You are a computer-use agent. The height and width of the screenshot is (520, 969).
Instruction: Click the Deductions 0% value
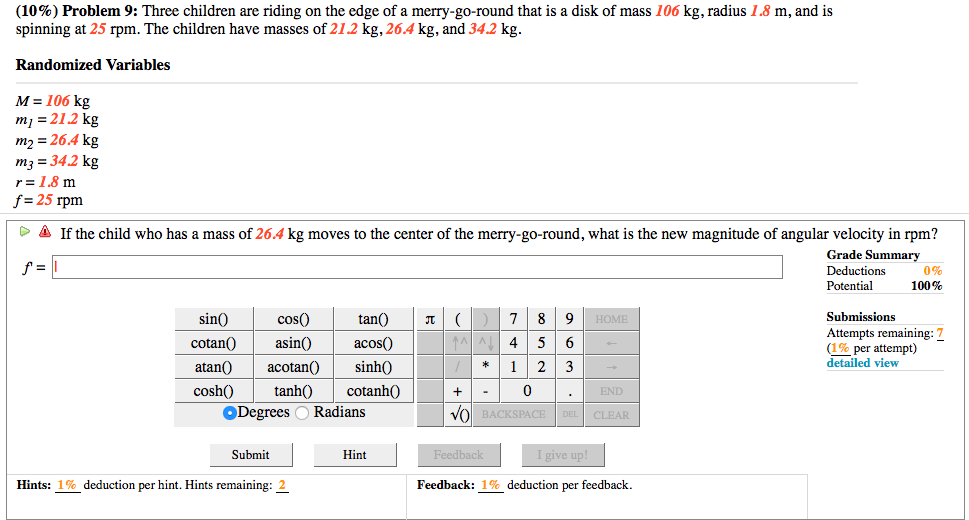[x=933, y=271]
